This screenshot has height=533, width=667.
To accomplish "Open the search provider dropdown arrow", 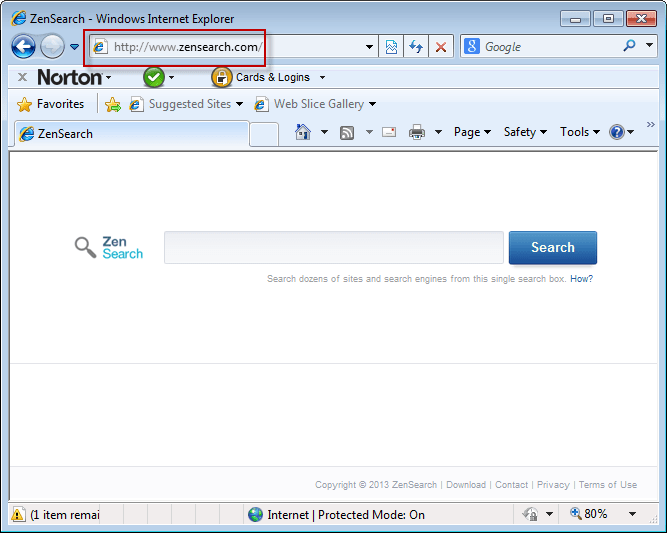I will point(649,45).
